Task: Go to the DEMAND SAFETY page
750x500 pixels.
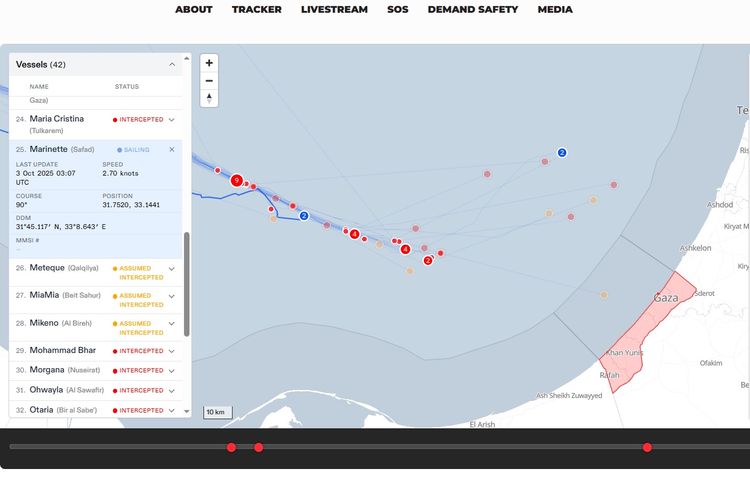Action: click(473, 10)
